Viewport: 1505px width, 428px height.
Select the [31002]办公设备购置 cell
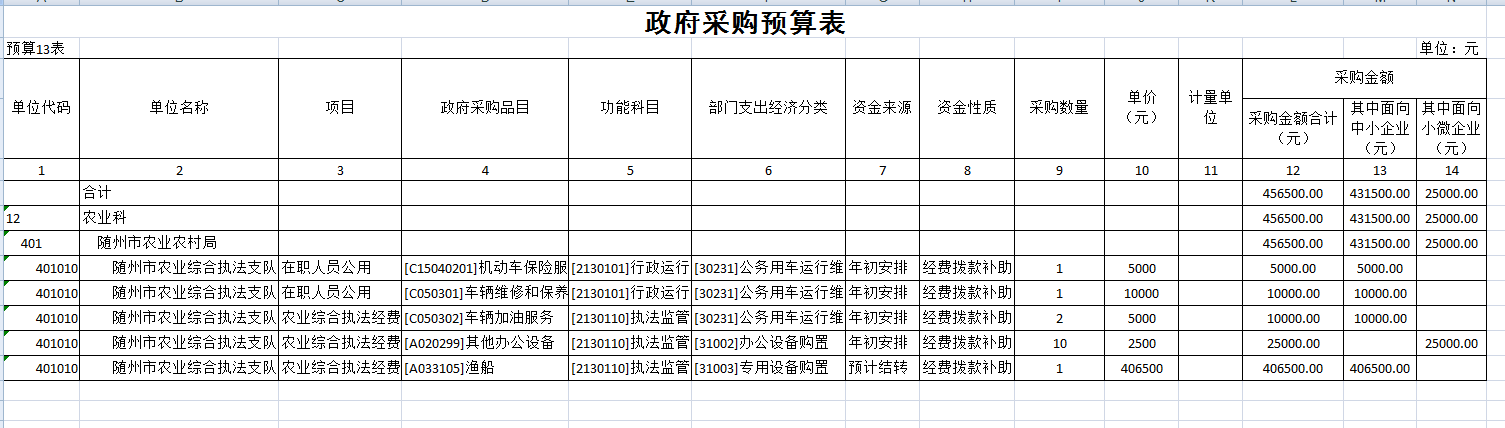[768, 343]
